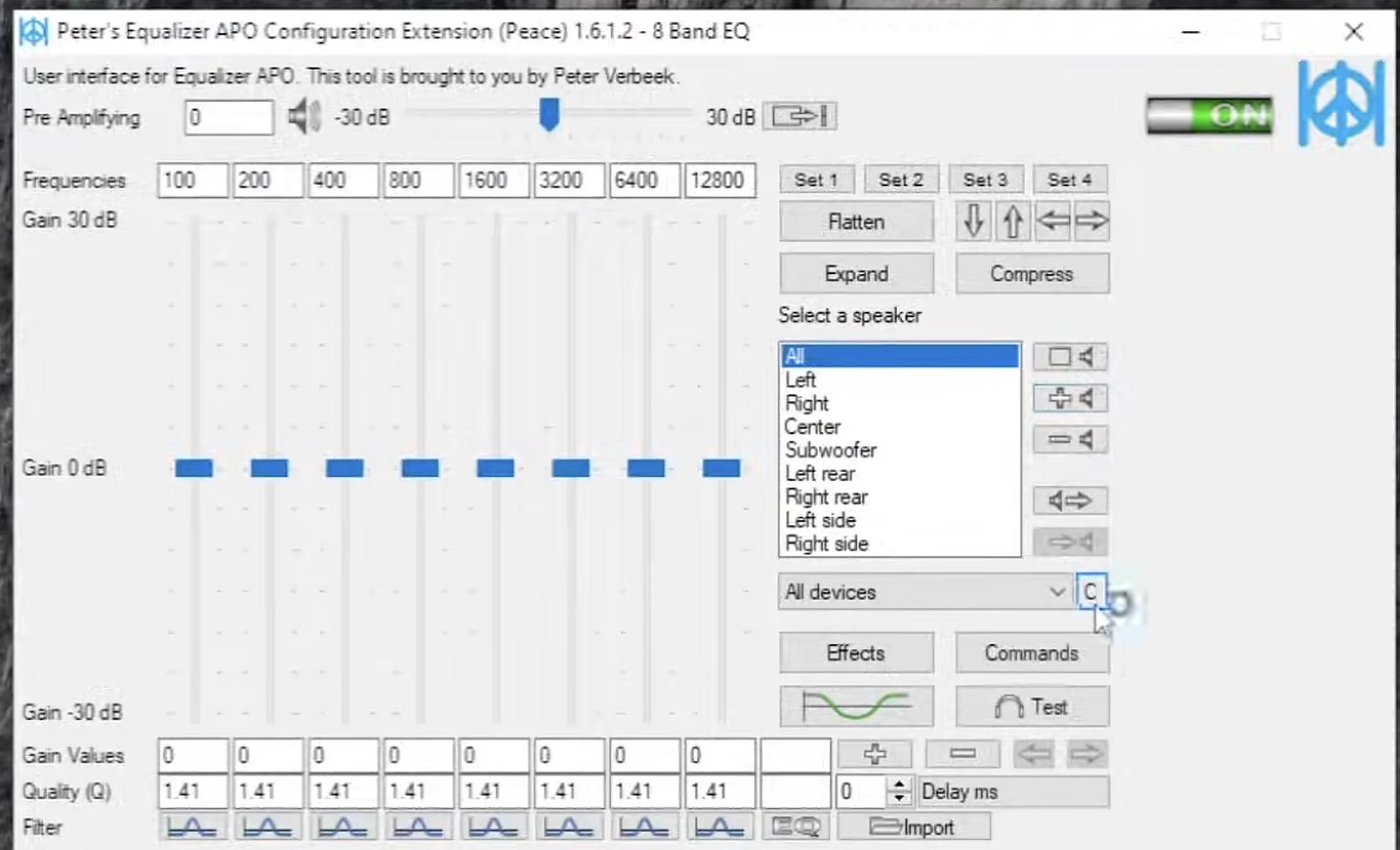Click the minus remove band button
This screenshot has width=1400, height=850.
[963, 754]
